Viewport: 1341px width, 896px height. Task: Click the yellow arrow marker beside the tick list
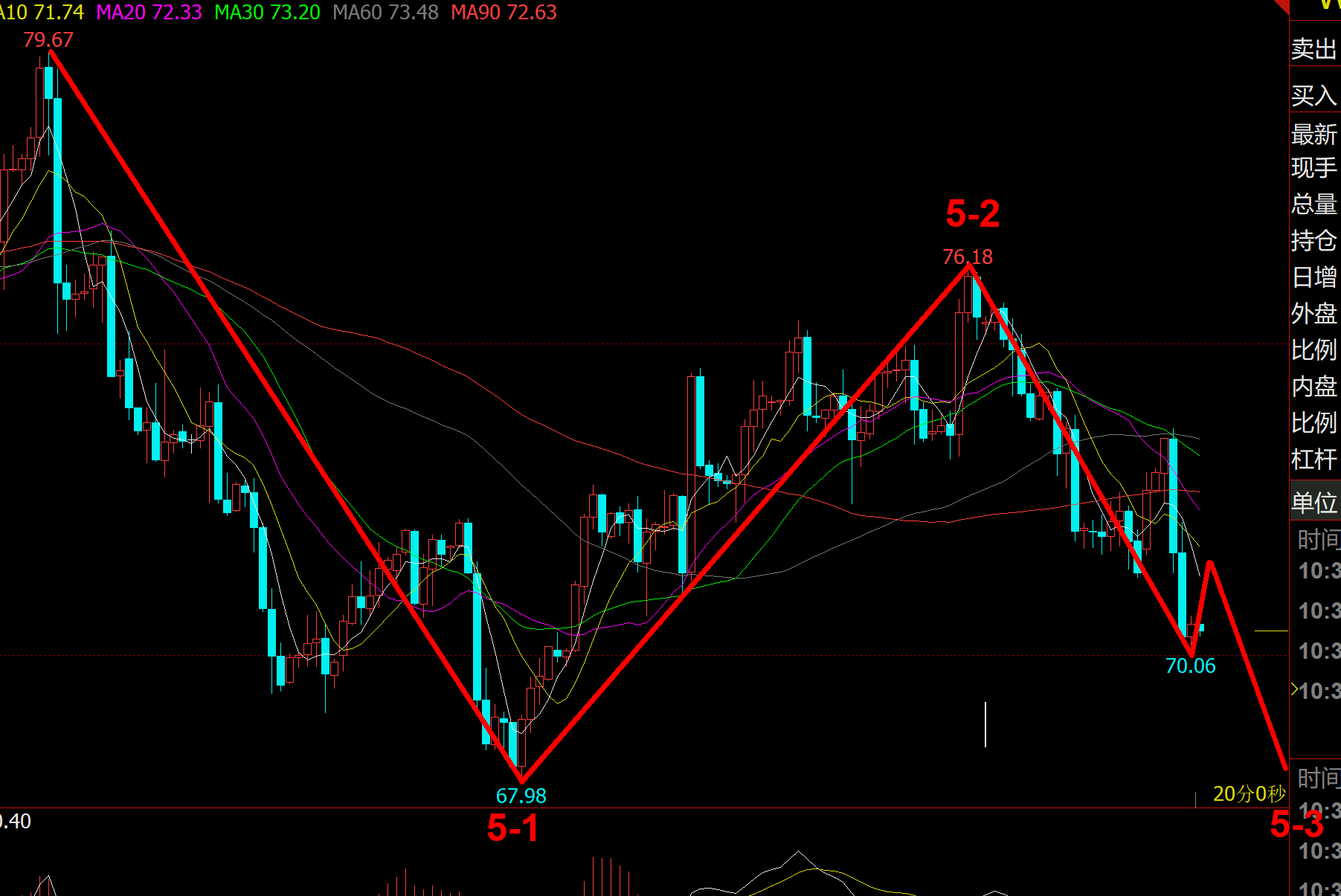click(1295, 689)
